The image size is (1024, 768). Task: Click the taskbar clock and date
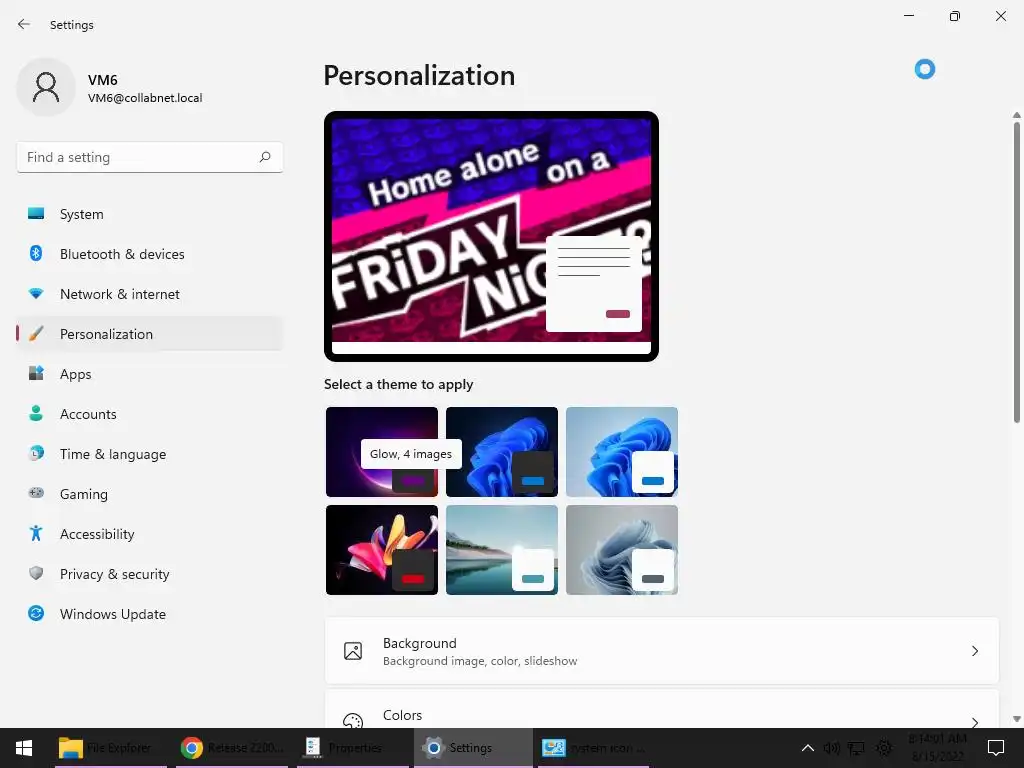[x=937, y=748]
